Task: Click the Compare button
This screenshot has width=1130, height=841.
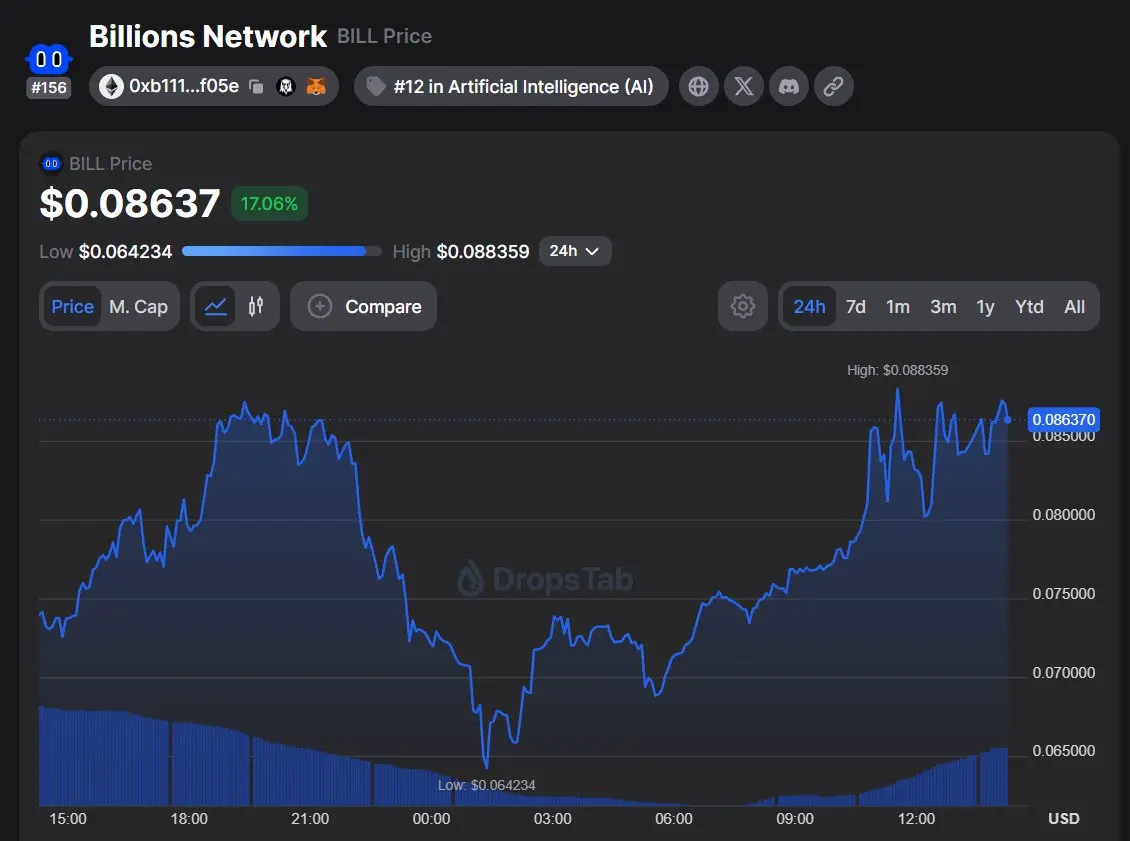Action: 363,306
